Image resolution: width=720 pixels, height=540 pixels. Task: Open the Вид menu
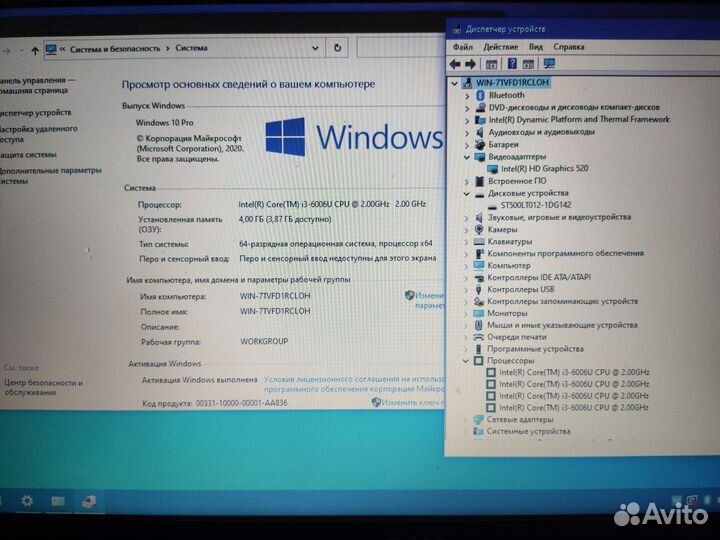coord(535,47)
